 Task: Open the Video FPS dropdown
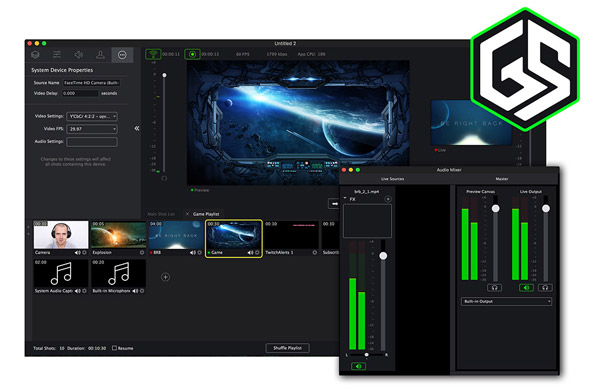(x=92, y=129)
